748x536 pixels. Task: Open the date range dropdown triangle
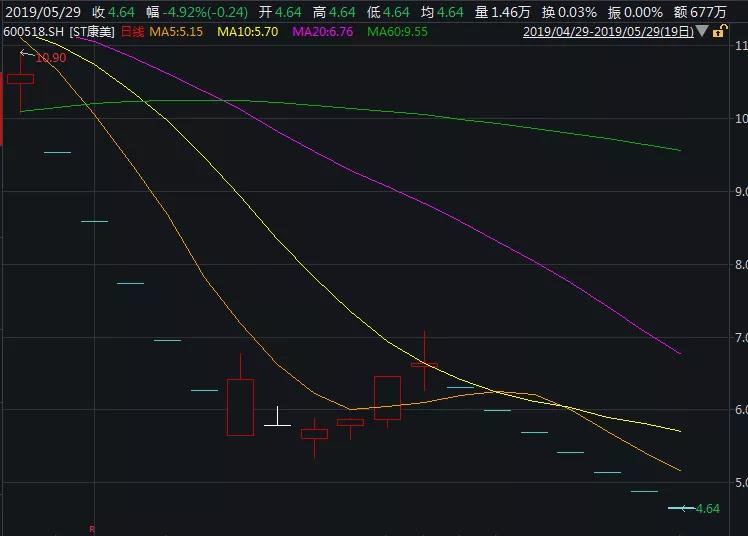pos(702,31)
